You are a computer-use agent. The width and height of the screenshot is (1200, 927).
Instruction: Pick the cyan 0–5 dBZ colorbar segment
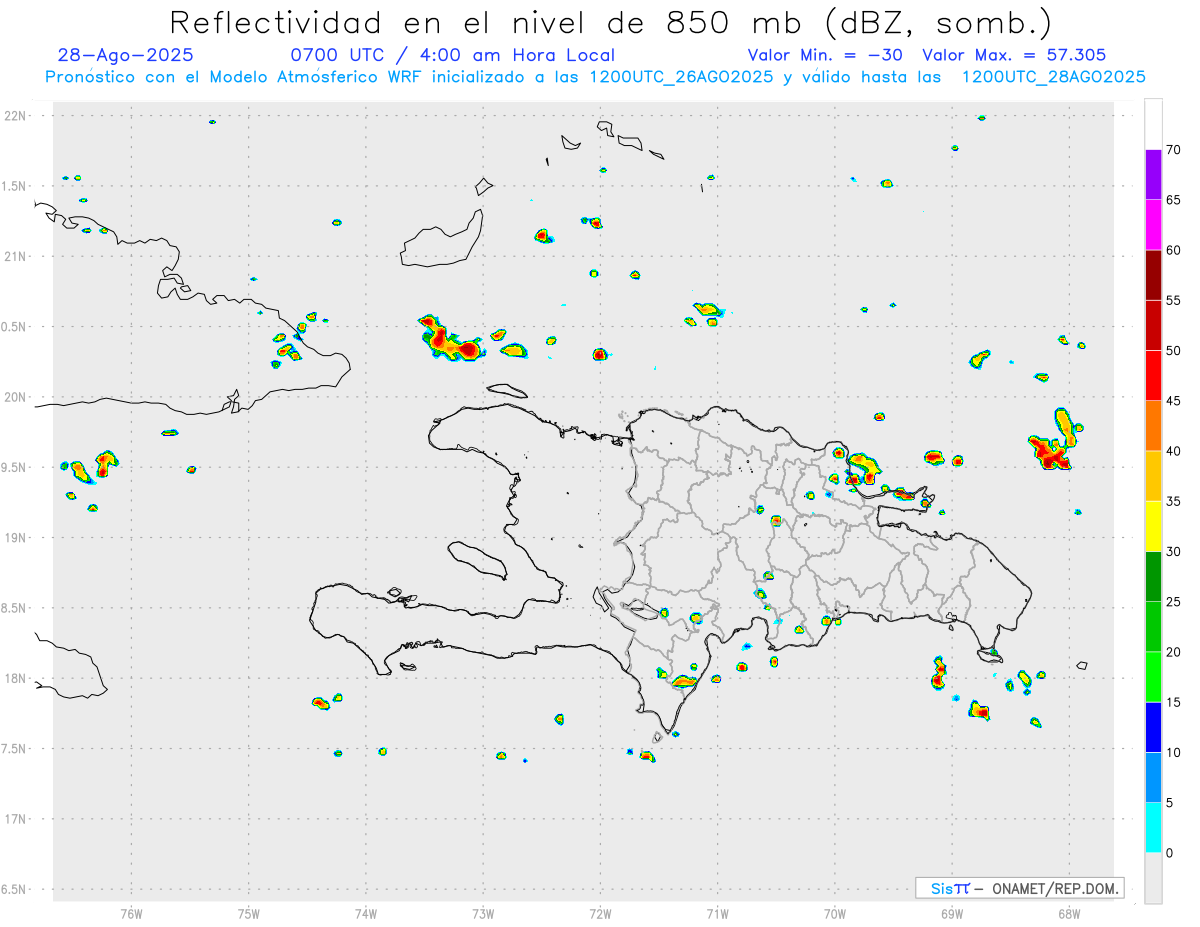1153,828
